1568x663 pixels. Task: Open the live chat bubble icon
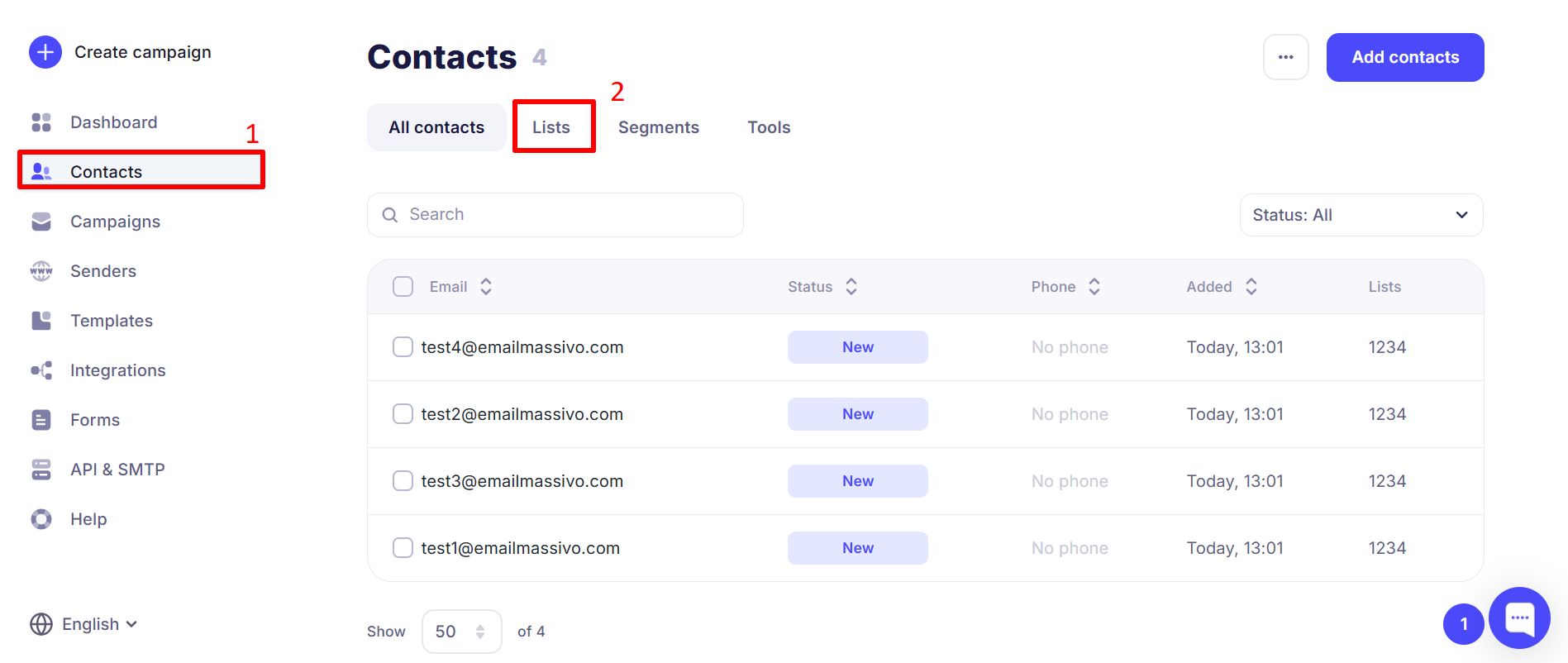pyautogui.click(x=1519, y=618)
